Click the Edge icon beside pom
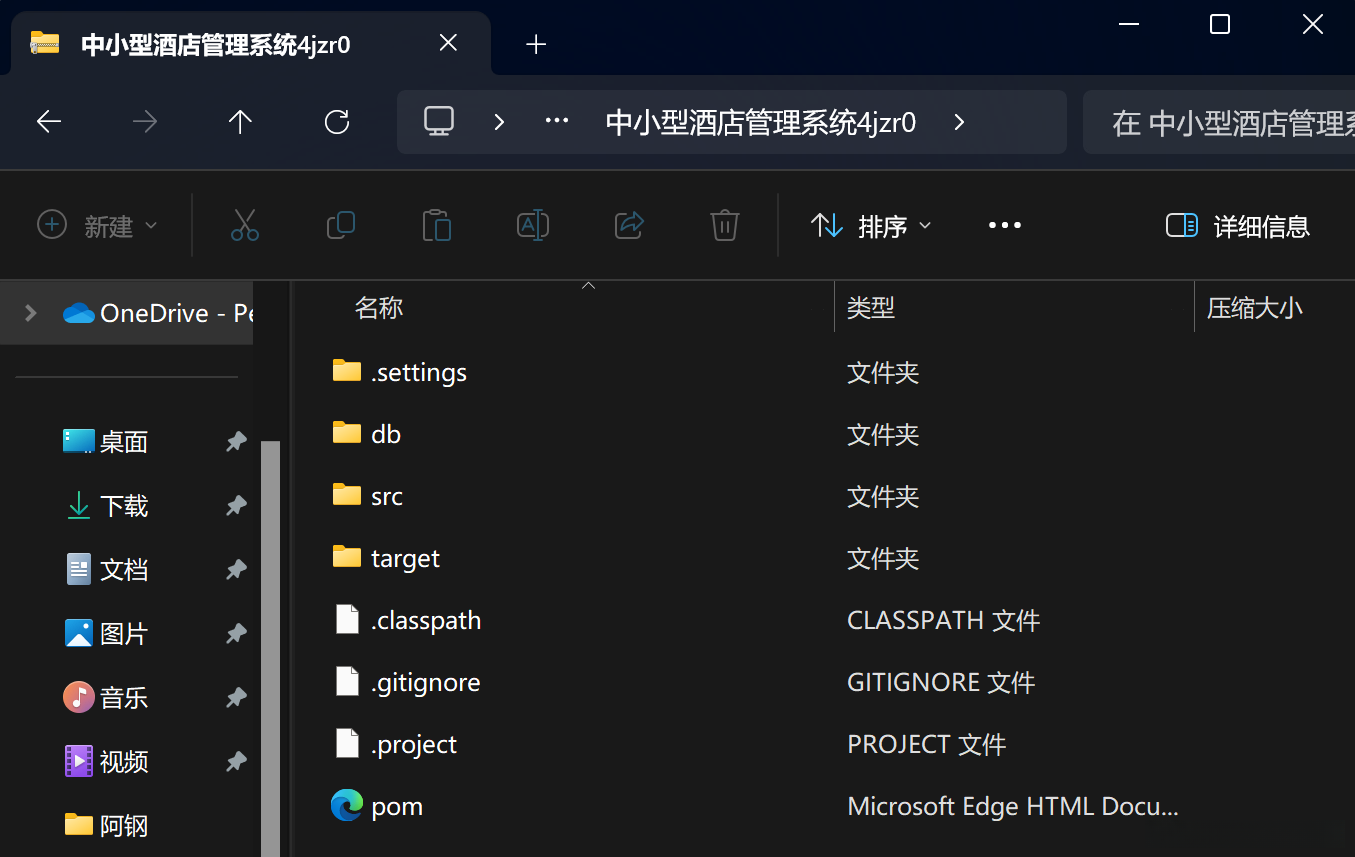1355x857 pixels. (347, 806)
